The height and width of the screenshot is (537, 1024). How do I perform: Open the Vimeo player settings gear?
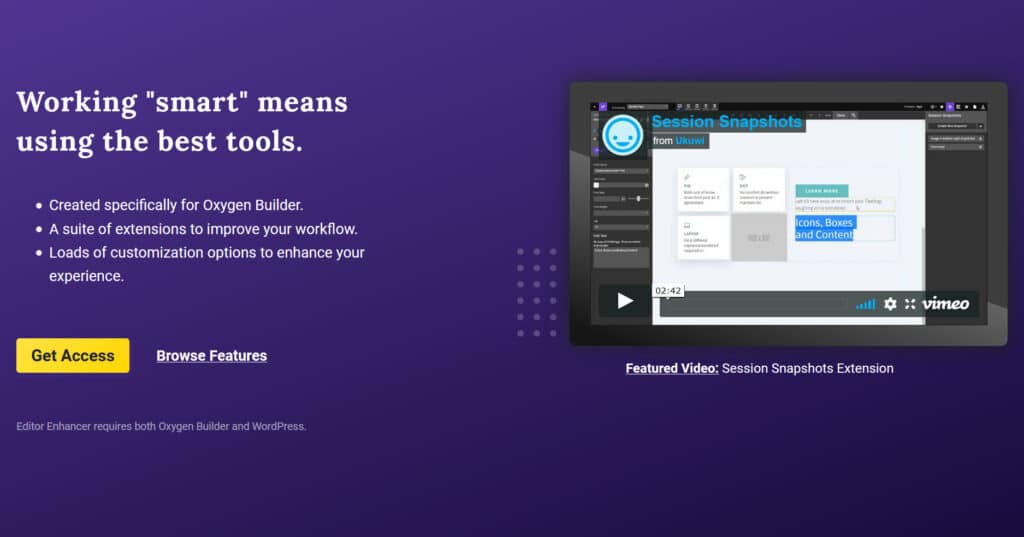pyautogui.click(x=889, y=304)
